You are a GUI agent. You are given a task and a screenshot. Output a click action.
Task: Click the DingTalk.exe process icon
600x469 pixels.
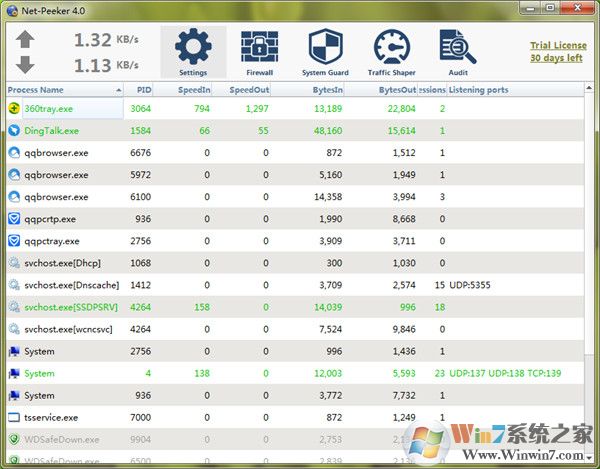point(14,131)
